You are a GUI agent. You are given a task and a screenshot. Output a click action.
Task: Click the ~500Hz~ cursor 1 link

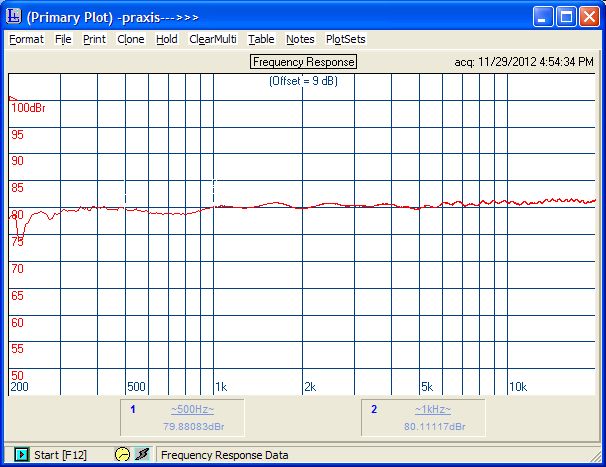[x=192, y=410]
